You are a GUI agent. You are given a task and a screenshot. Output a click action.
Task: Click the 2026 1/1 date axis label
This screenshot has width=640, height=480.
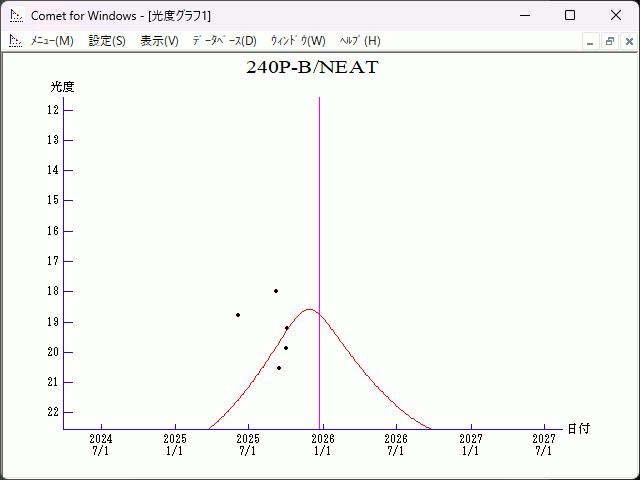(x=322, y=444)
